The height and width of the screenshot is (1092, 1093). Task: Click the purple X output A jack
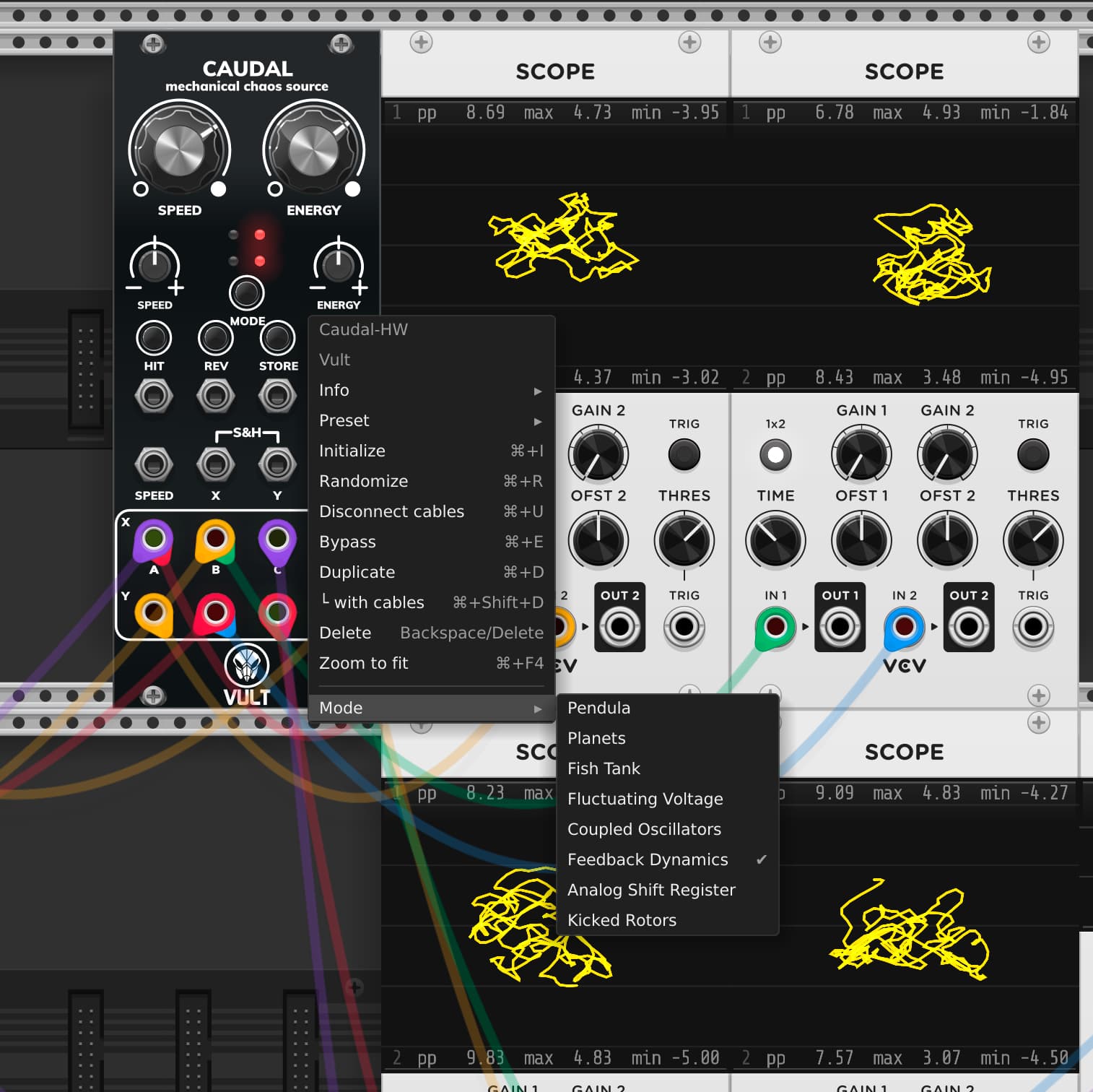(x=153, y=539)
